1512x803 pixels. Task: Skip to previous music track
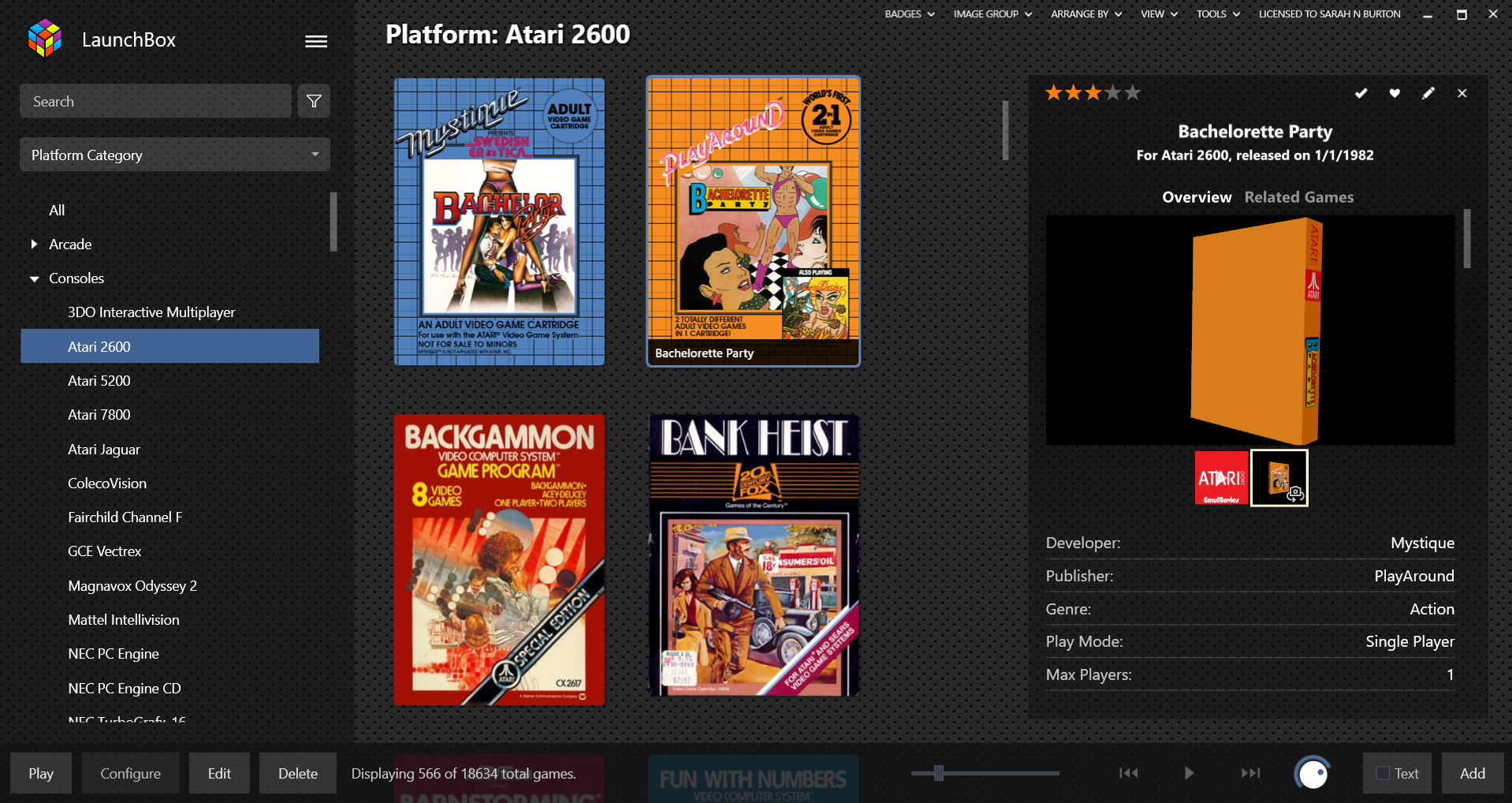[1129, 773]
